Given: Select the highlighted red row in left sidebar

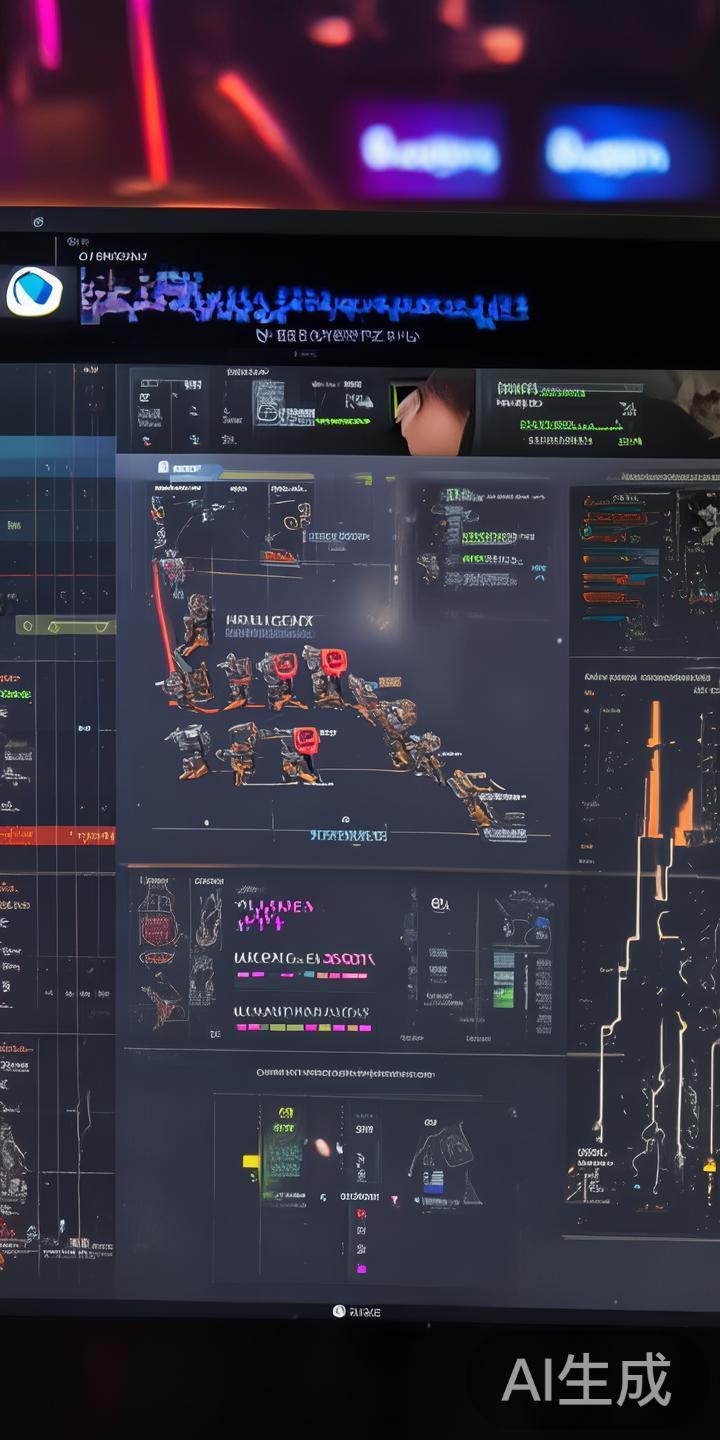Looking at the screenshot, I should coord(57,835).
